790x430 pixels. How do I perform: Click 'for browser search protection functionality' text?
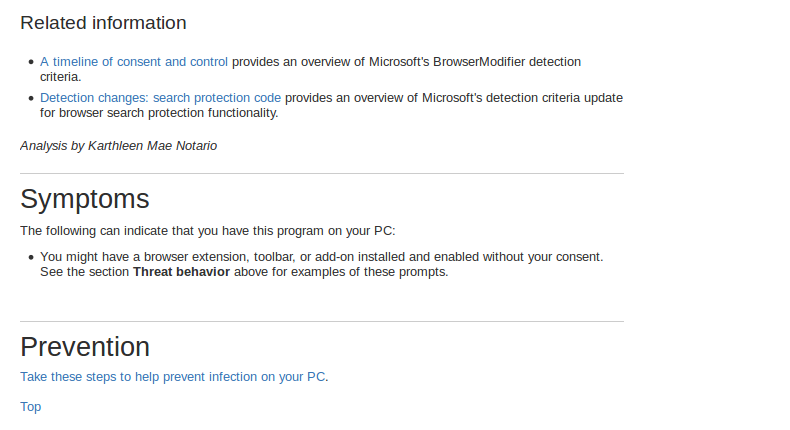[x=159, y=112]
